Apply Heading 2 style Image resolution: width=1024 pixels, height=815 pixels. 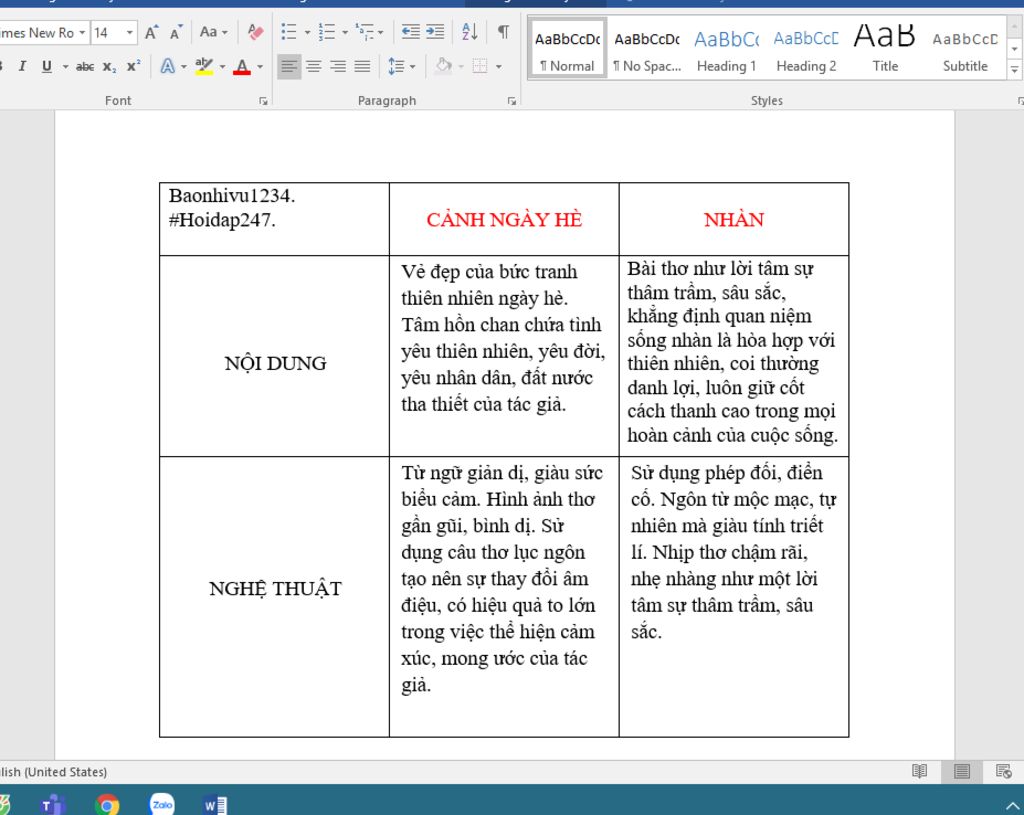click(806, 49)
